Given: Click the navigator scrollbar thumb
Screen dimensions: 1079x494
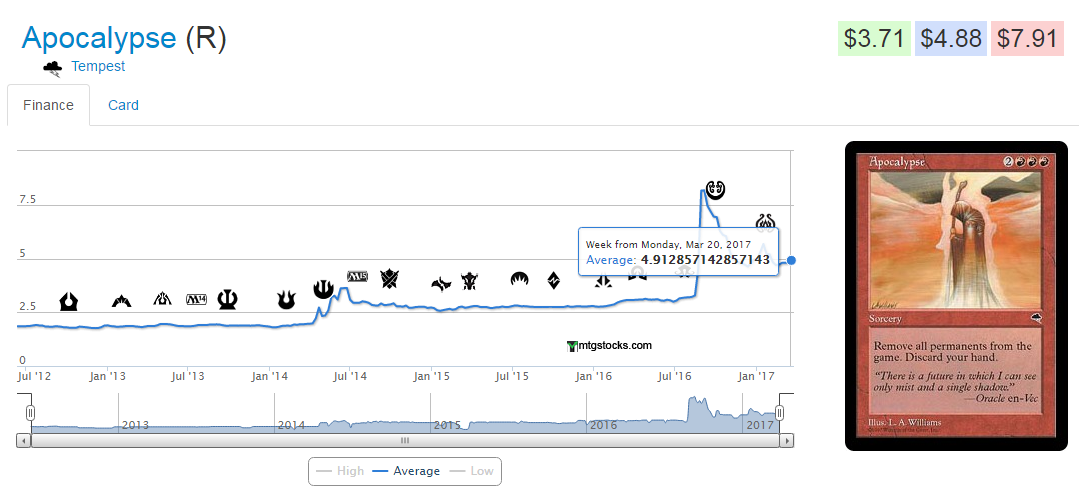Looking at the screenshot, I should tap(405, 440).
